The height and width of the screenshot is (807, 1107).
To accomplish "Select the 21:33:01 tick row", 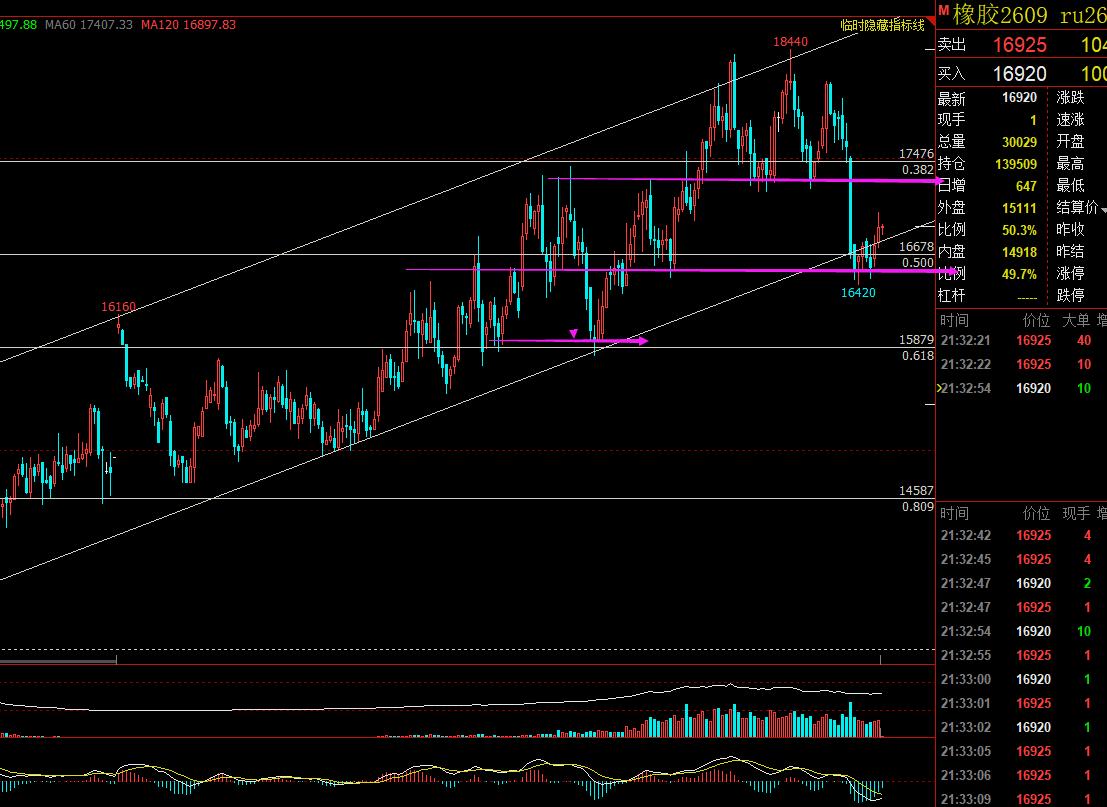I will coord(1022,703).
